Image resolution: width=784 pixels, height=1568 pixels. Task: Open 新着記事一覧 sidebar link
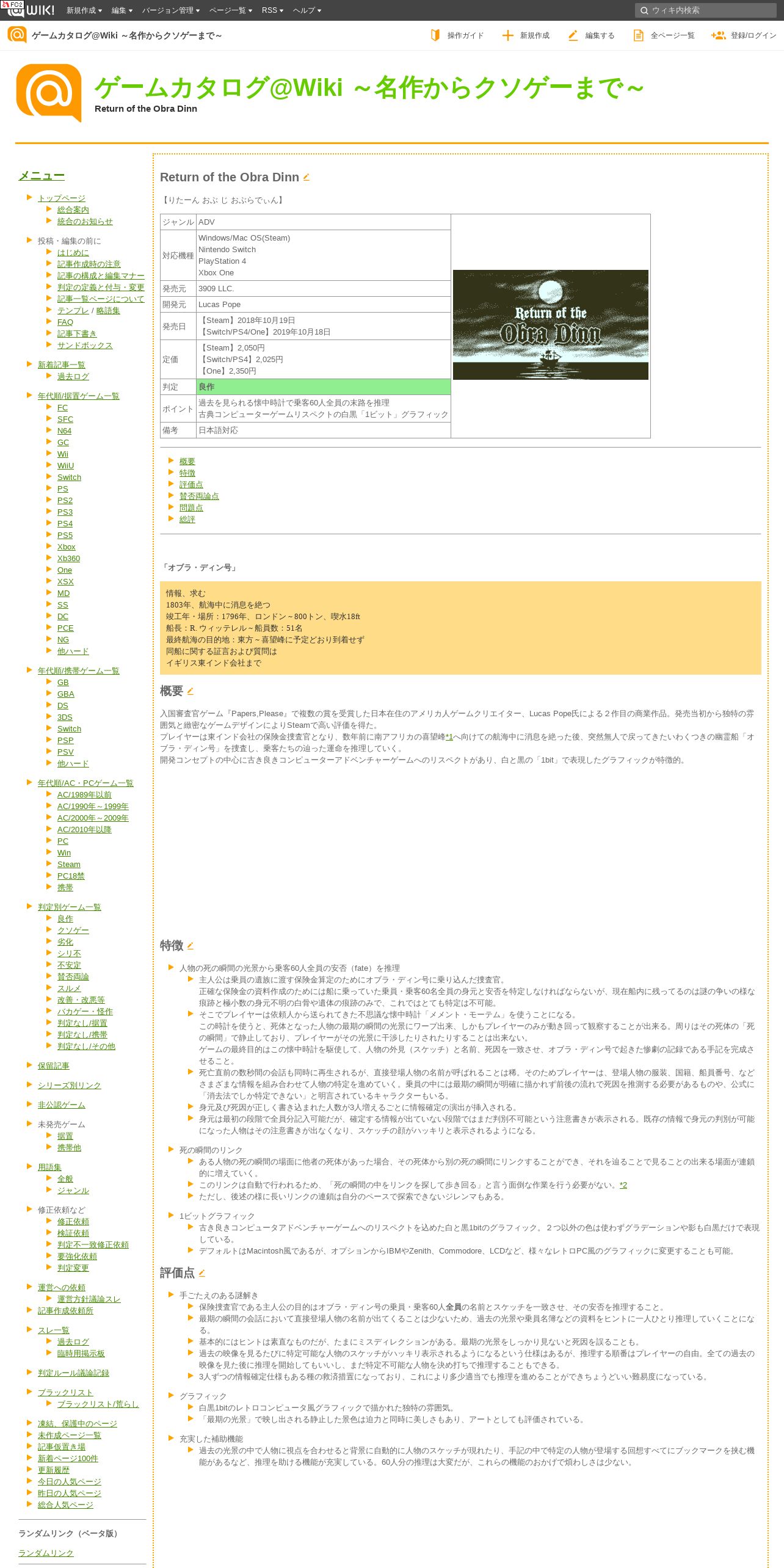tap(62, 365)
